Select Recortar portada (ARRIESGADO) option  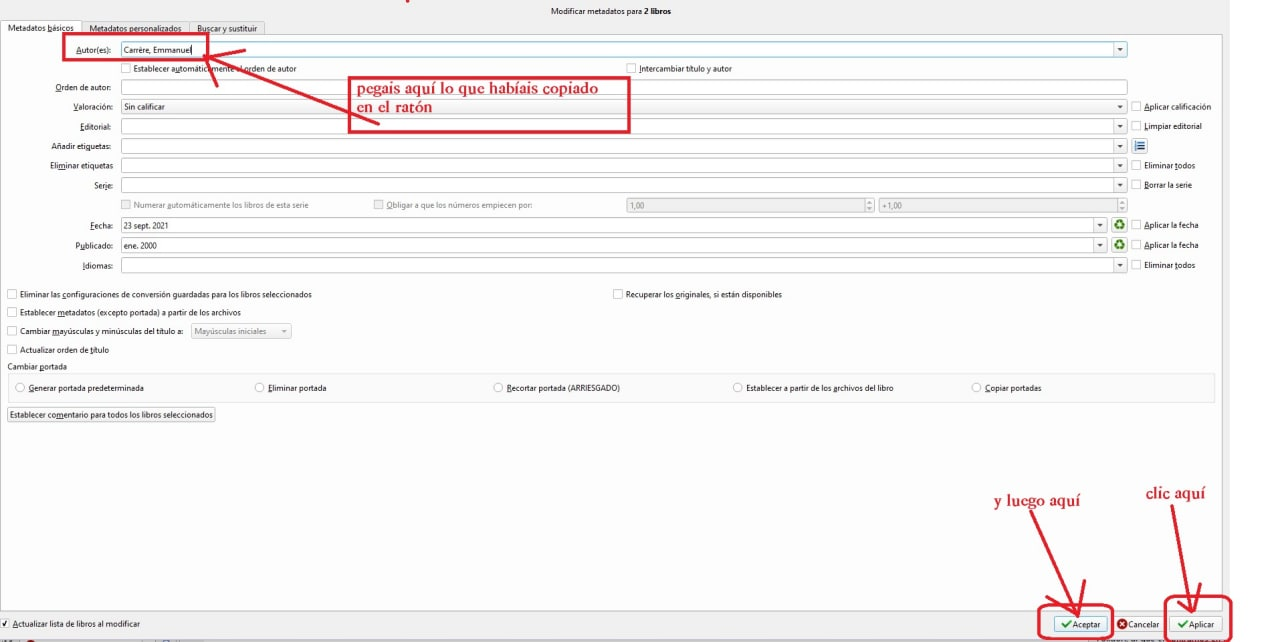pyautogui.click(x=557, y=388)
